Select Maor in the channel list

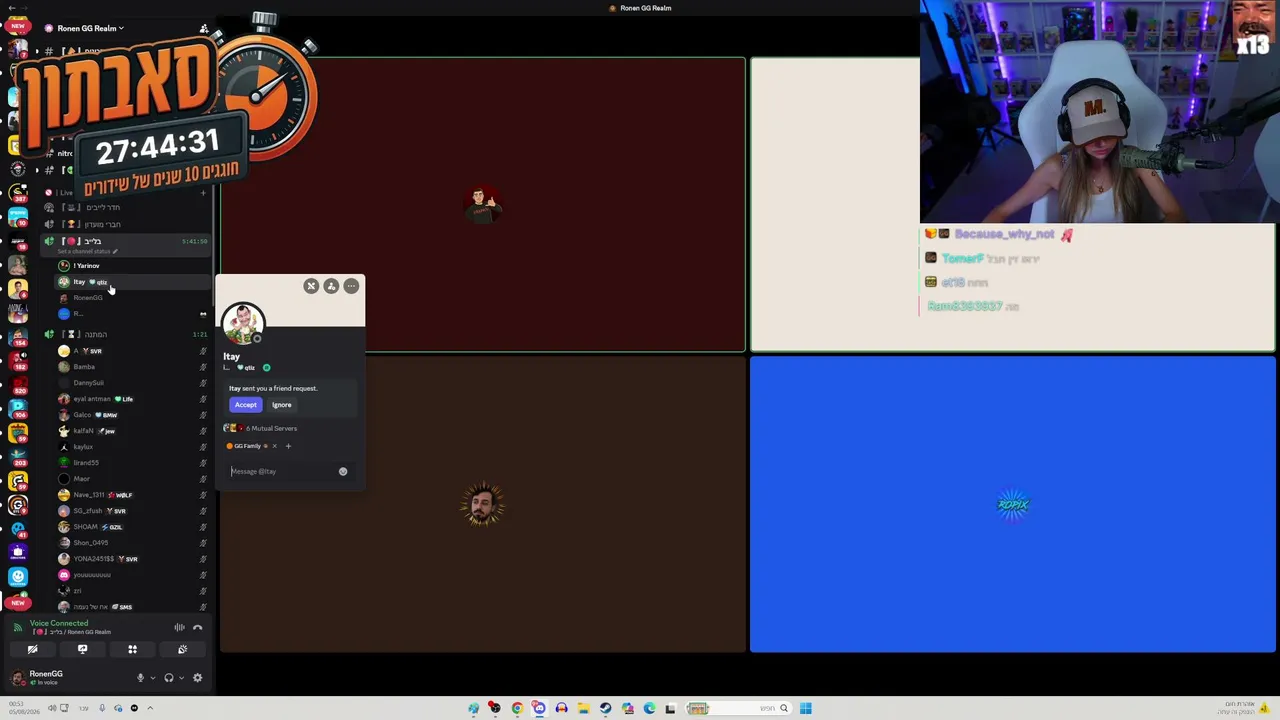point(130,479)
